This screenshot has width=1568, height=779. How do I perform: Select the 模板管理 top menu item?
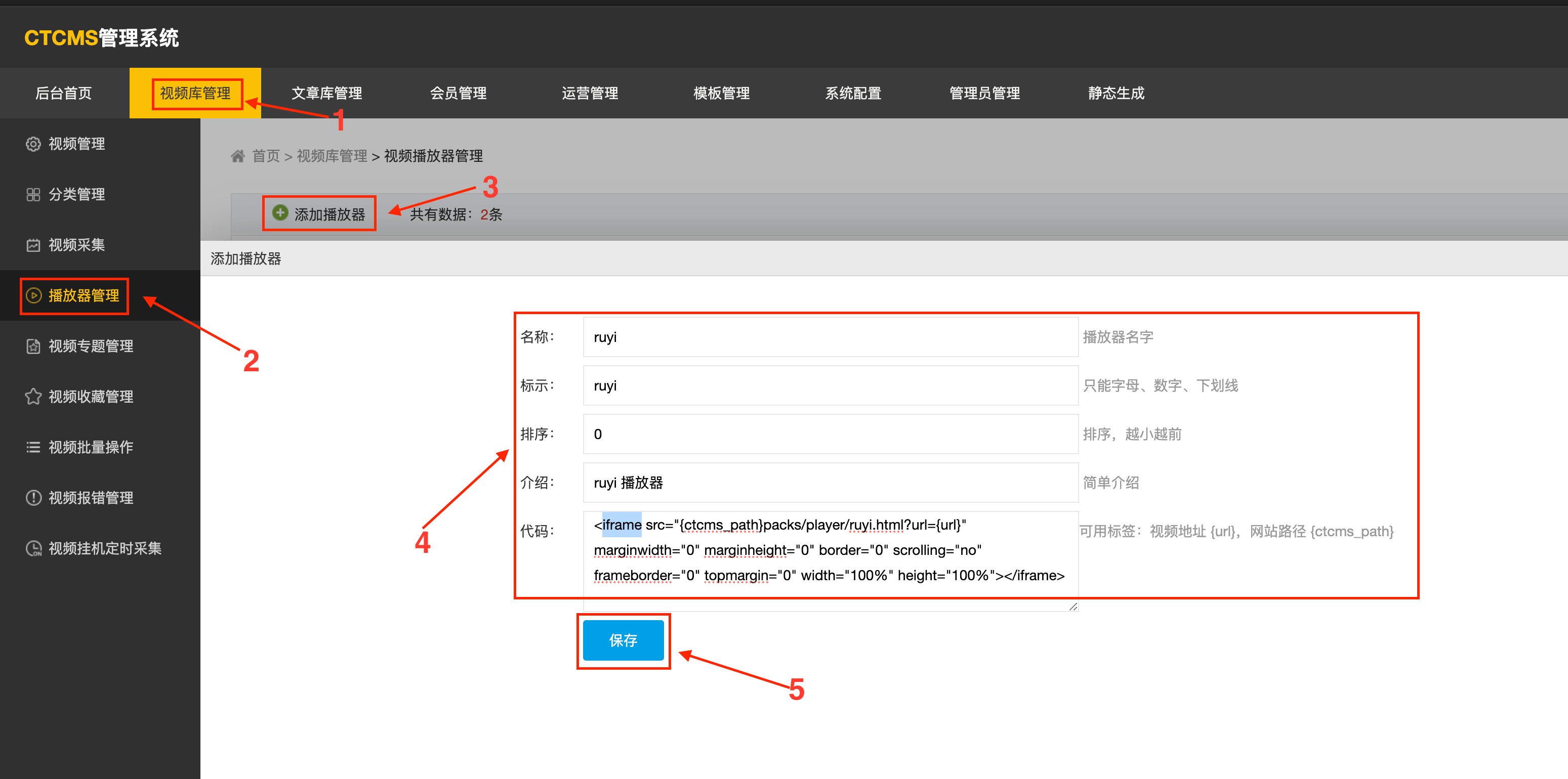[x=721, y=93]
